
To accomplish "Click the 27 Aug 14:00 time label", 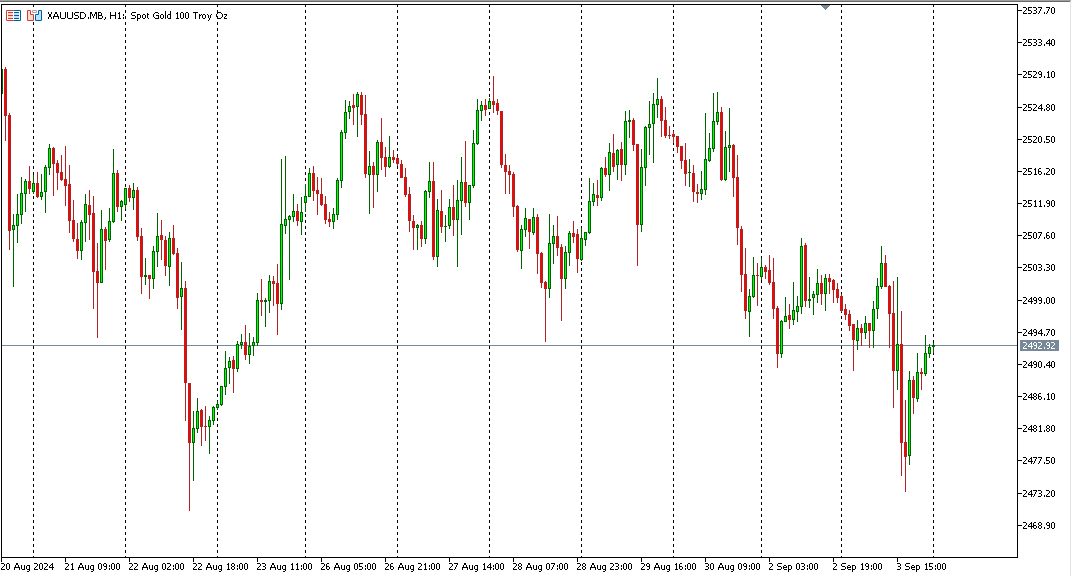I will pos(477,566).
